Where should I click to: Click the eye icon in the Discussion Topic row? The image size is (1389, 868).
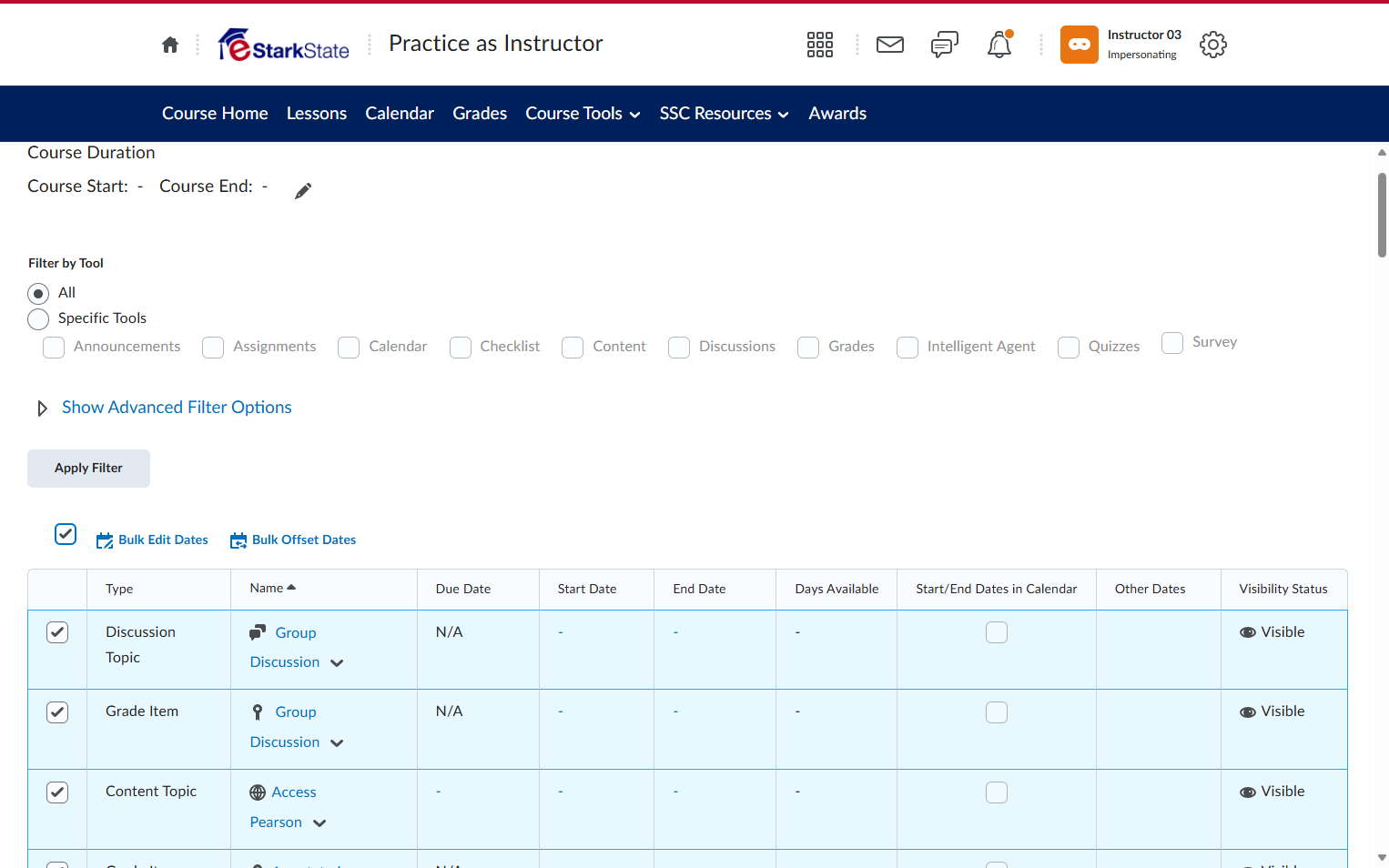click(x=1248, y=632)
